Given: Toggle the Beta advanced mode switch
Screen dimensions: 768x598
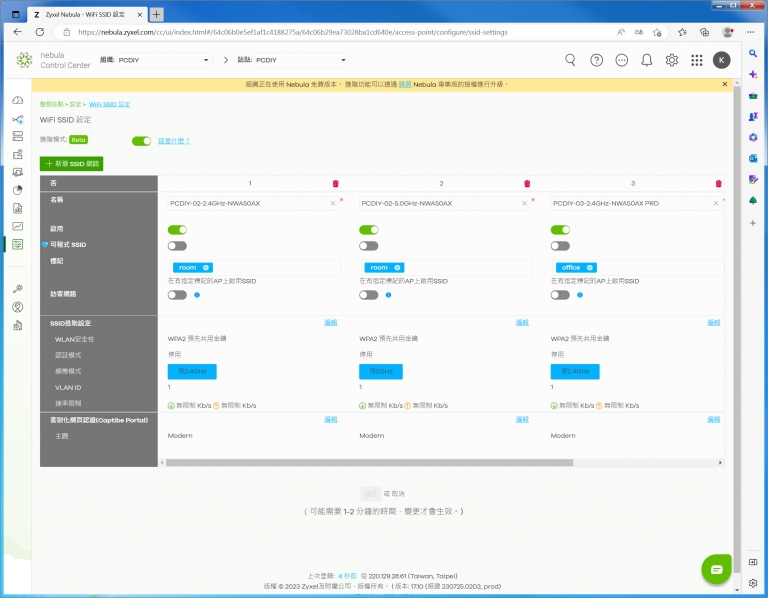Looking at the screenshot, I should [142, 141].
